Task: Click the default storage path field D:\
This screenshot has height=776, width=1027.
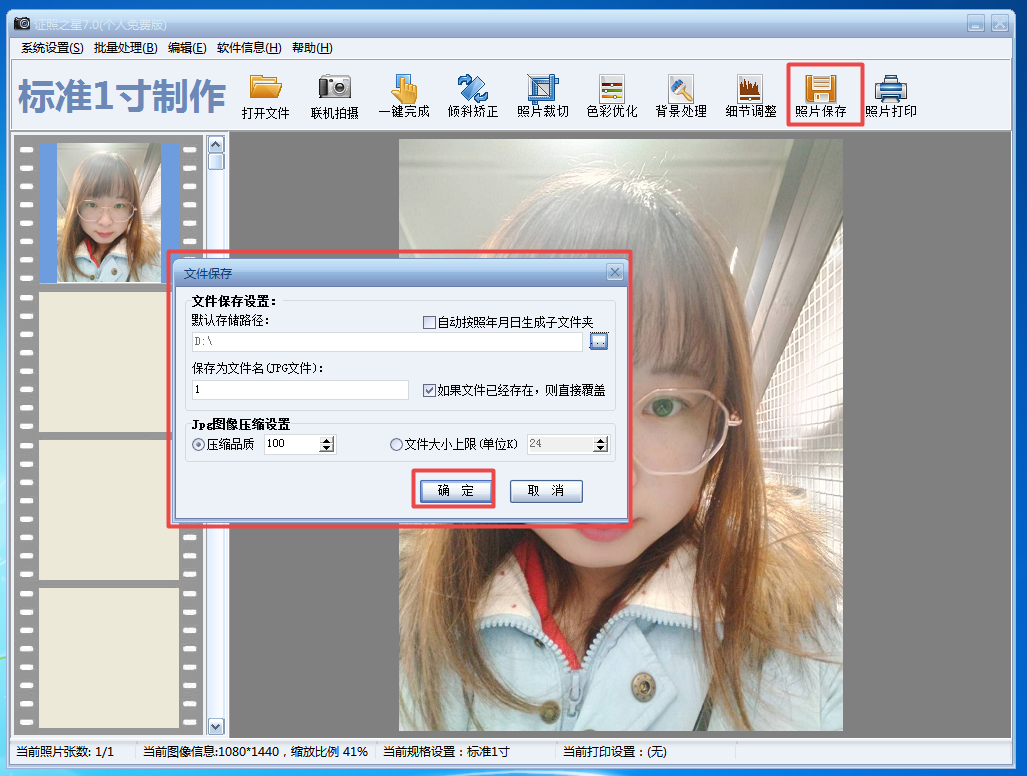Action: [387, 341]
